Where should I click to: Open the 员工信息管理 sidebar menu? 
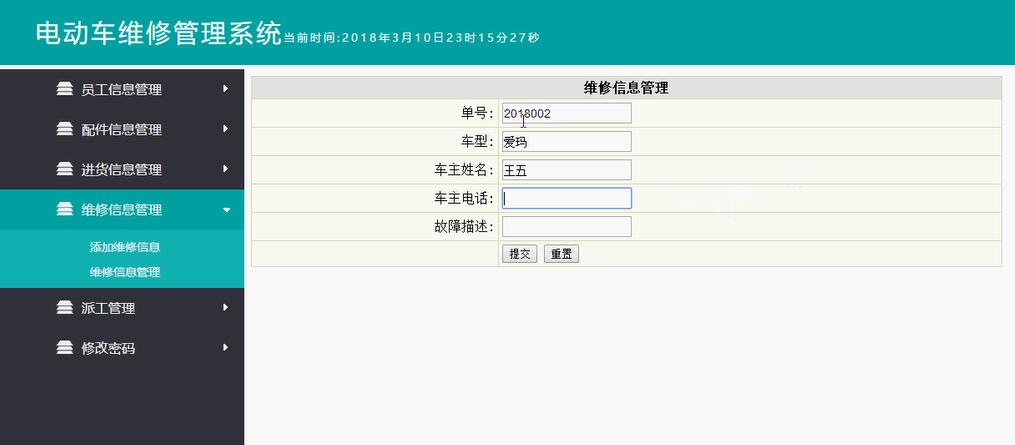click(122, 89)
